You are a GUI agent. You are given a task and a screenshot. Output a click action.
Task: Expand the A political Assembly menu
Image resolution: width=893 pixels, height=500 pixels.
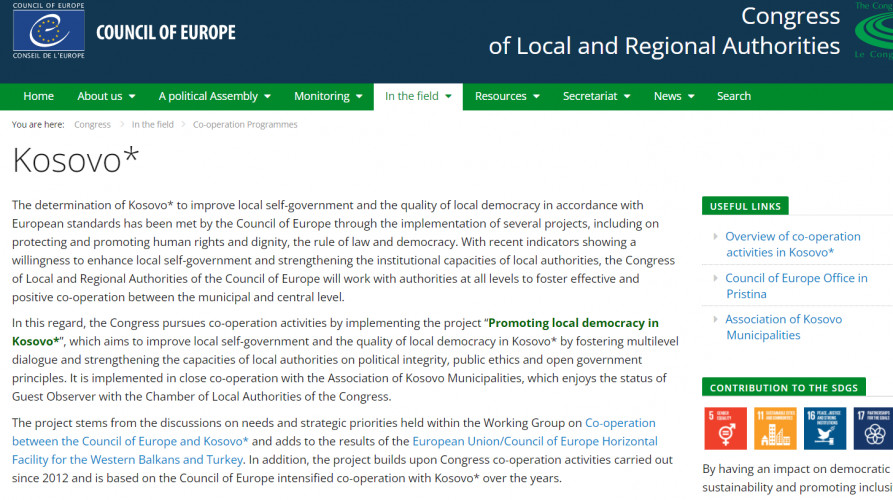tap(214, 96)
